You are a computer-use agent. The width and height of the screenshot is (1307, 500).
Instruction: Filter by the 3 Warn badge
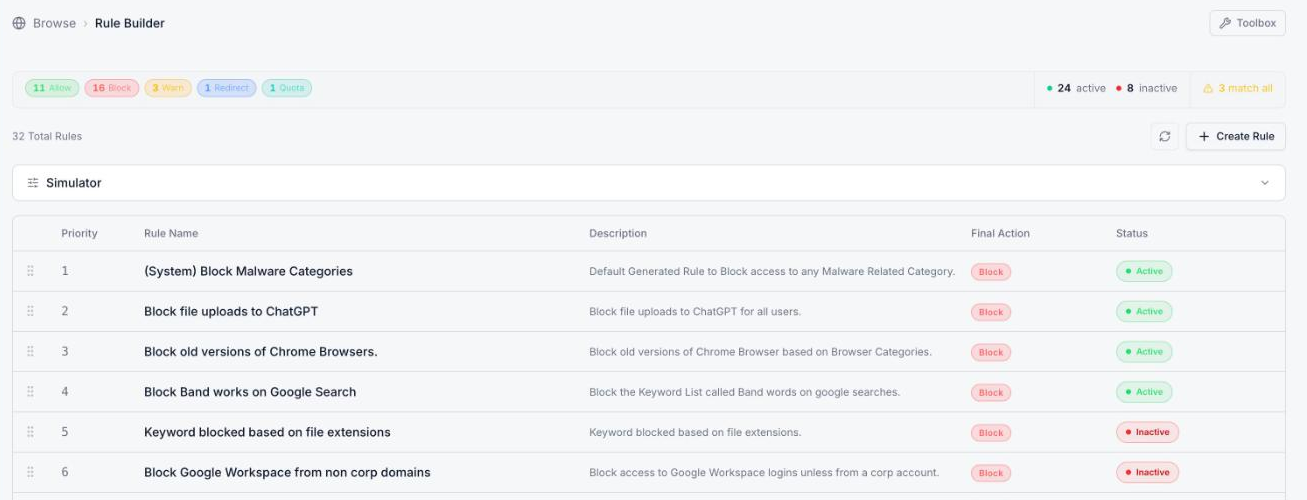pos(168,88)
